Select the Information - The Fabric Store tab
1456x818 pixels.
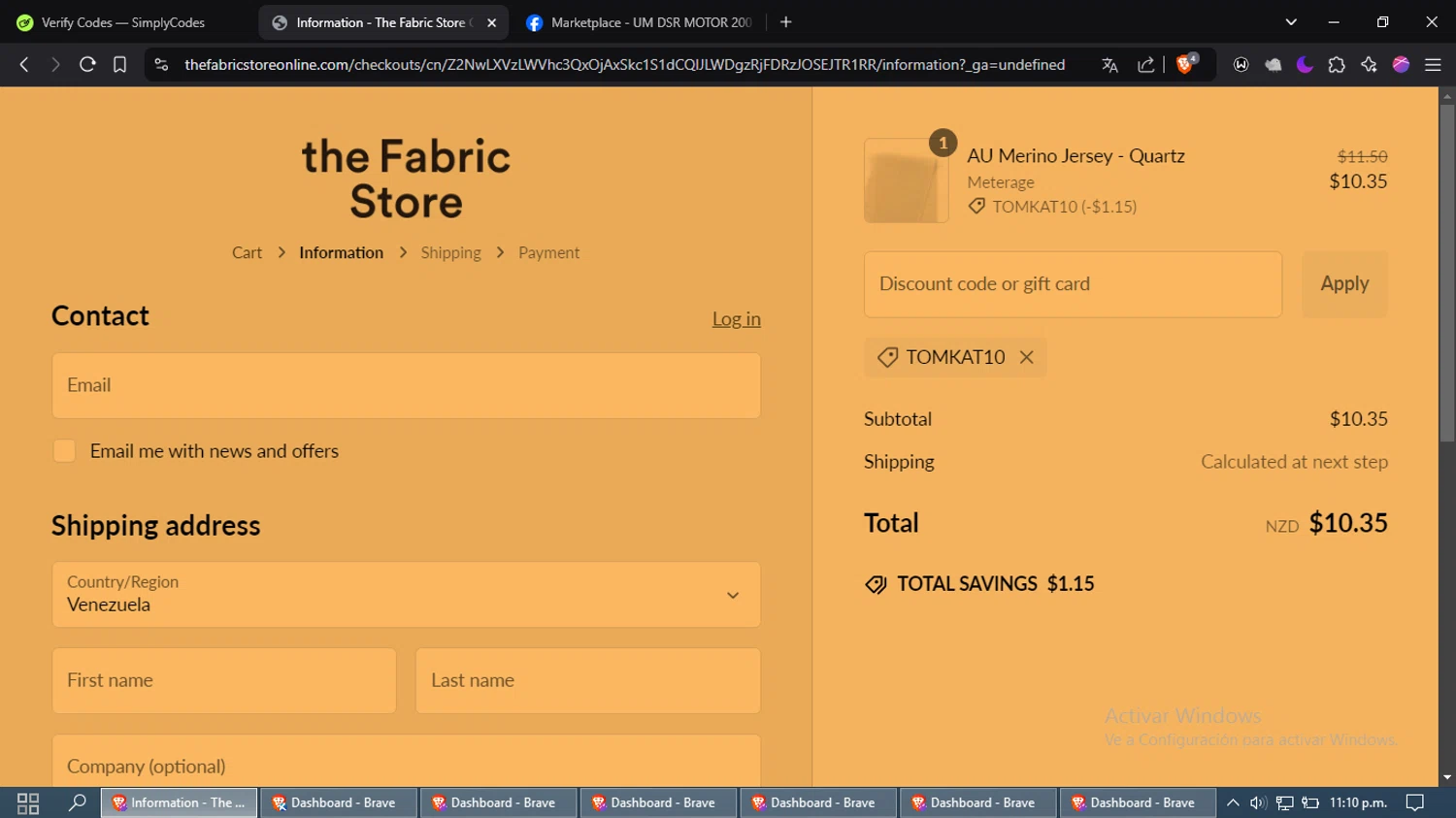point(383,22)
